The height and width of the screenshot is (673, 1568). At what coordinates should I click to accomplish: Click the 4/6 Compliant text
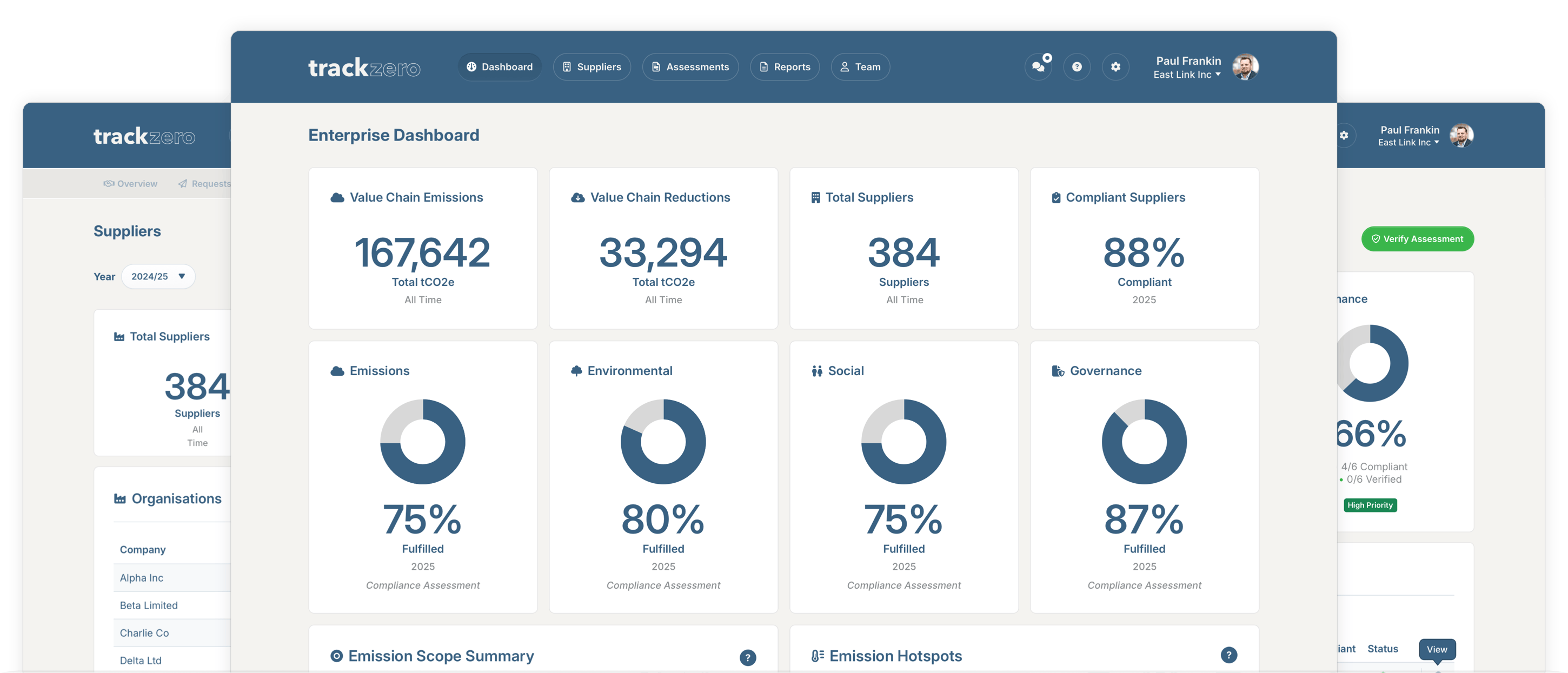[x=1374, y=467]
